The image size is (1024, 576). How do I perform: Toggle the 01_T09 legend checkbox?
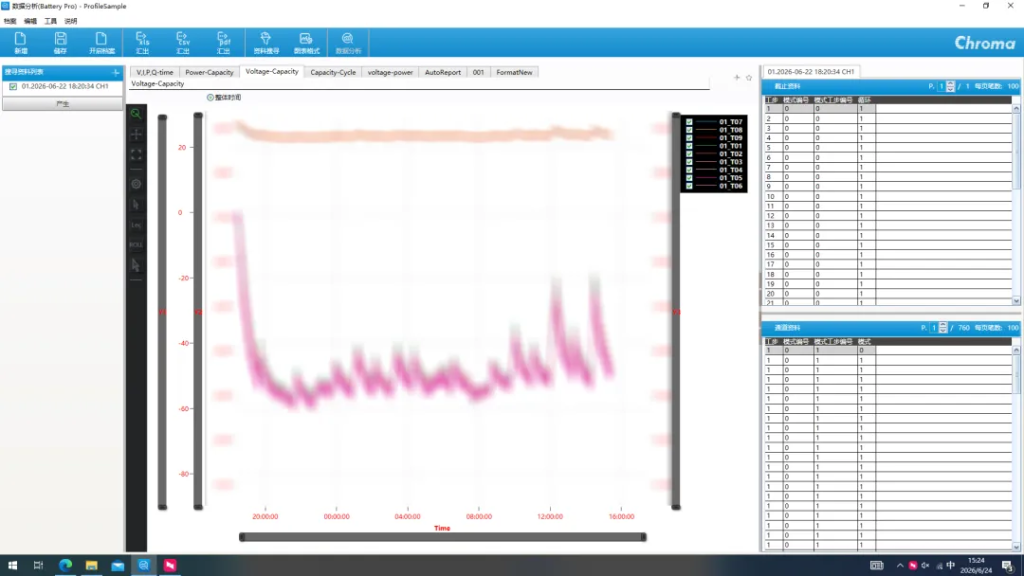[x=689, y=138]
